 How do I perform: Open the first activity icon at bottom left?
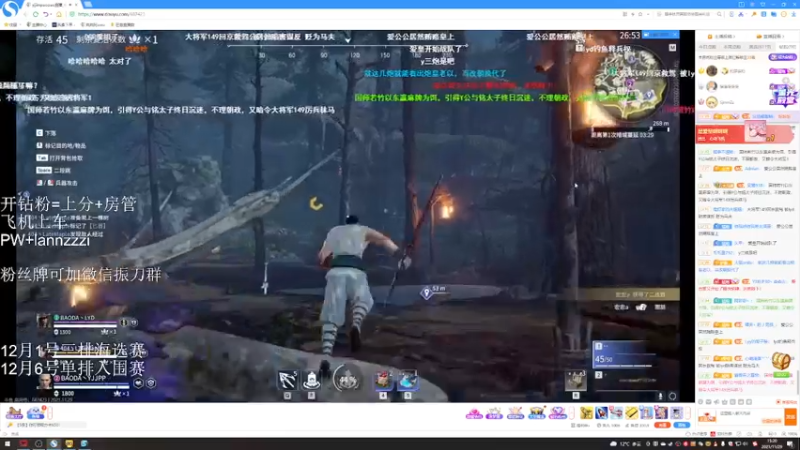point(14,413)
